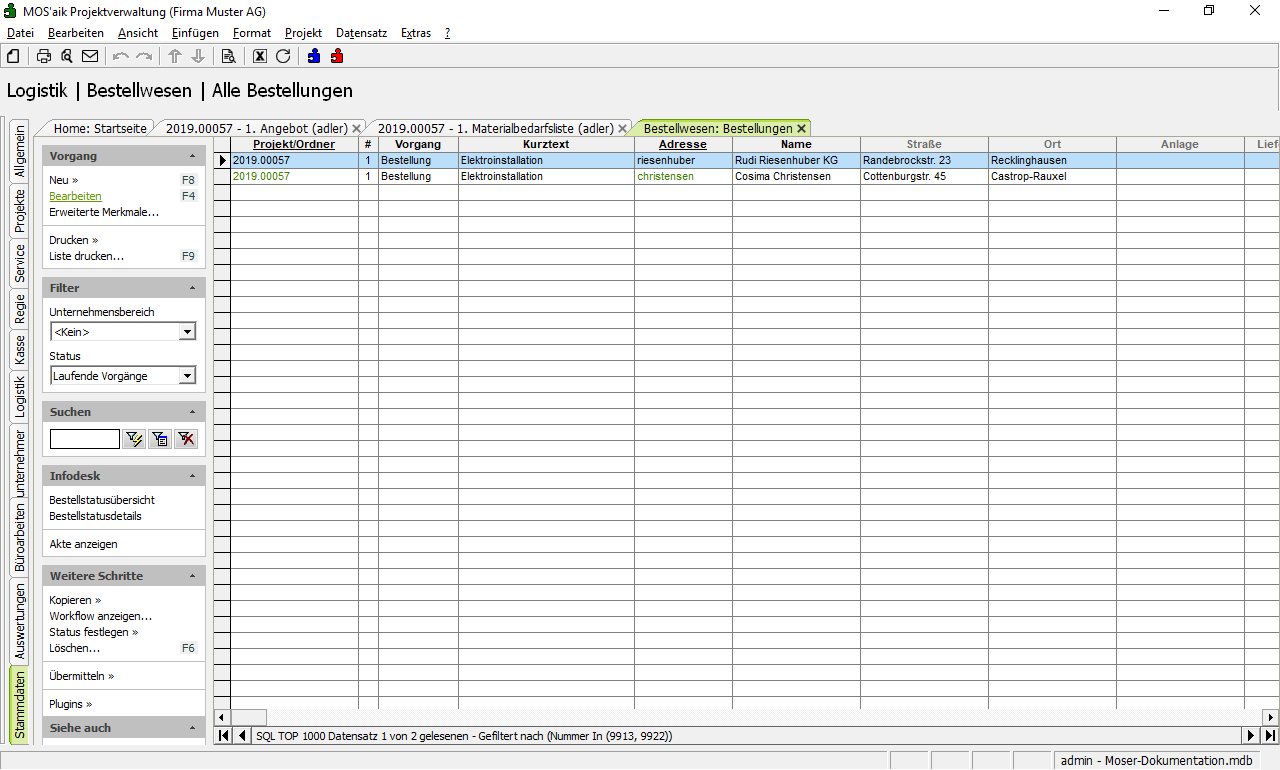The height and width of the screenshot is (770, 1280).
Task: Open the Unternehmensbereich dropdown
Action: pos(186,332)
